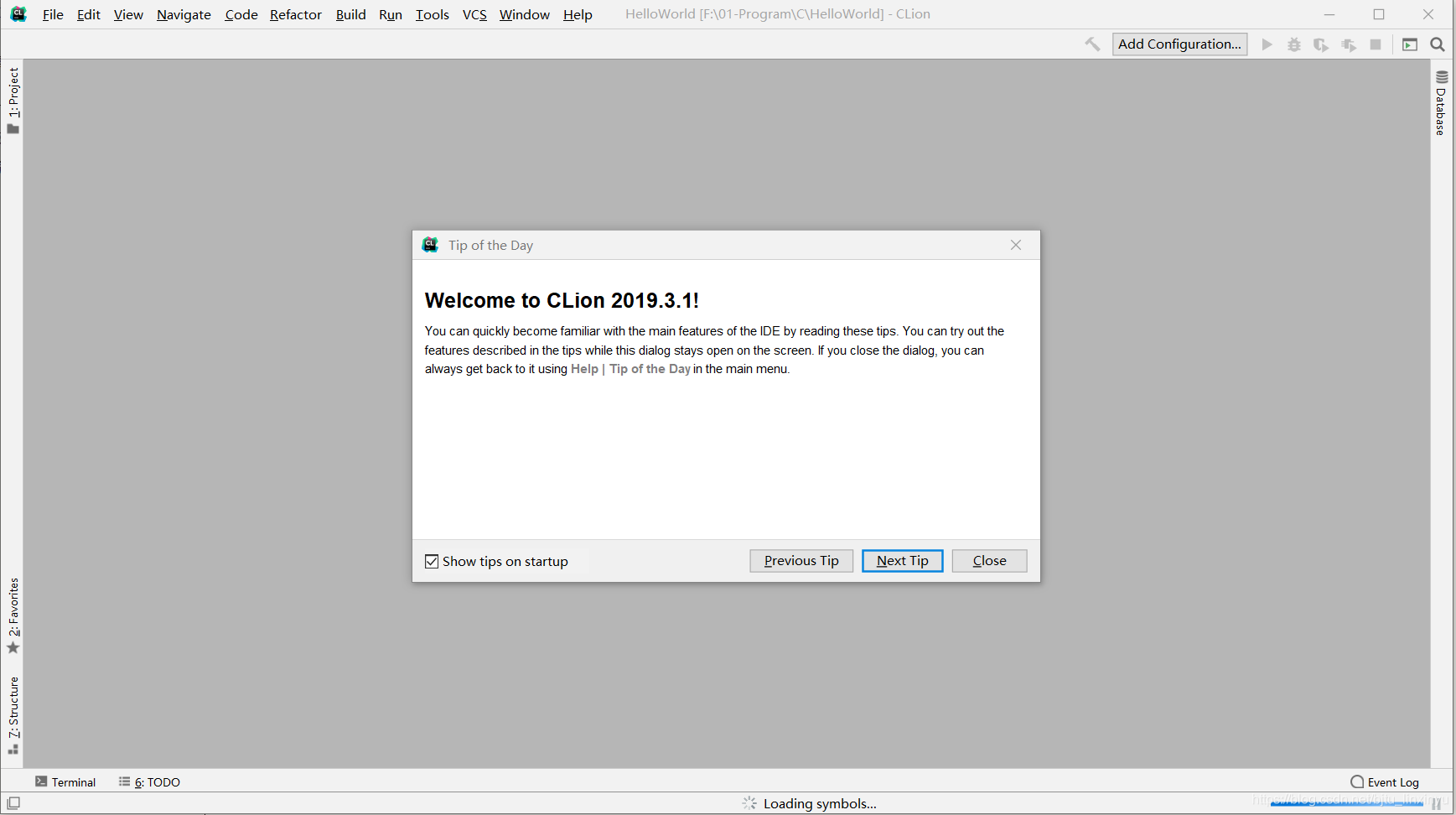1456x815 pixels.
Task: Click the Search Everywhere magnifier
Action: click(x=1438, y=44)
